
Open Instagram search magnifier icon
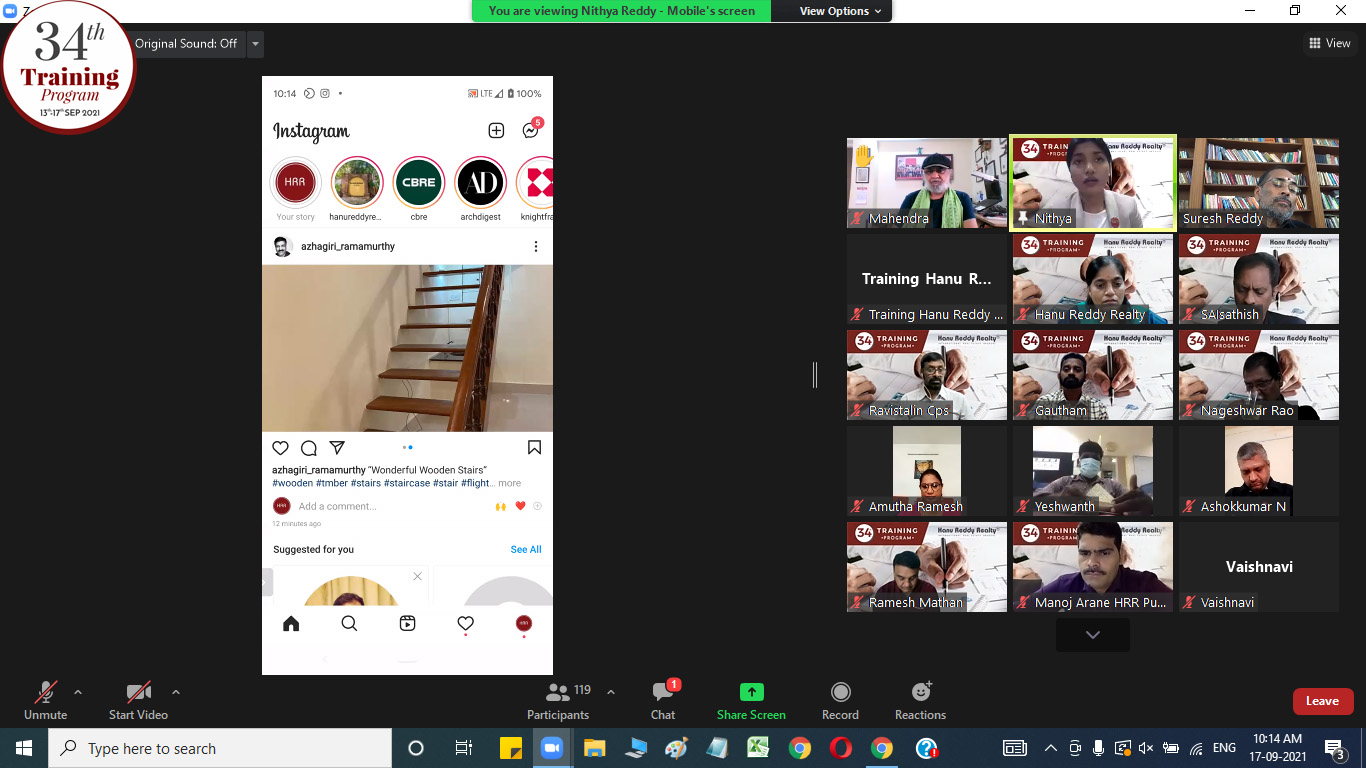(x=349, y=624)
